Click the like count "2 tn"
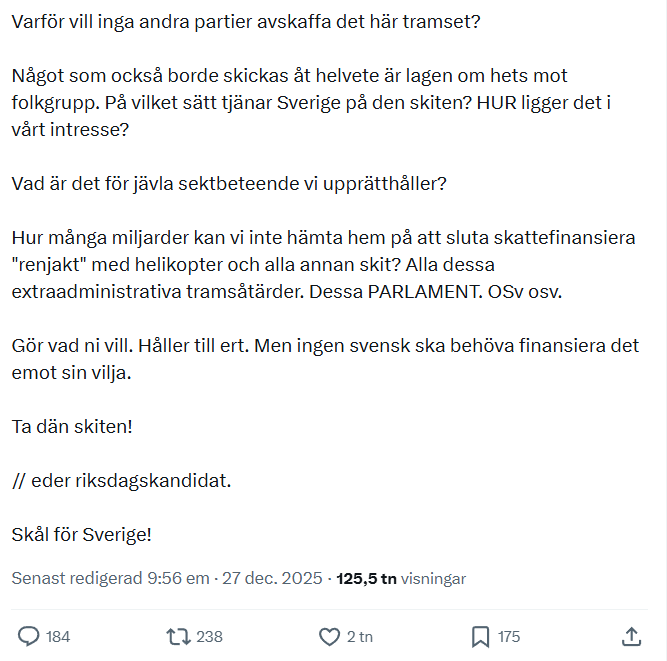 coord(360,637)
